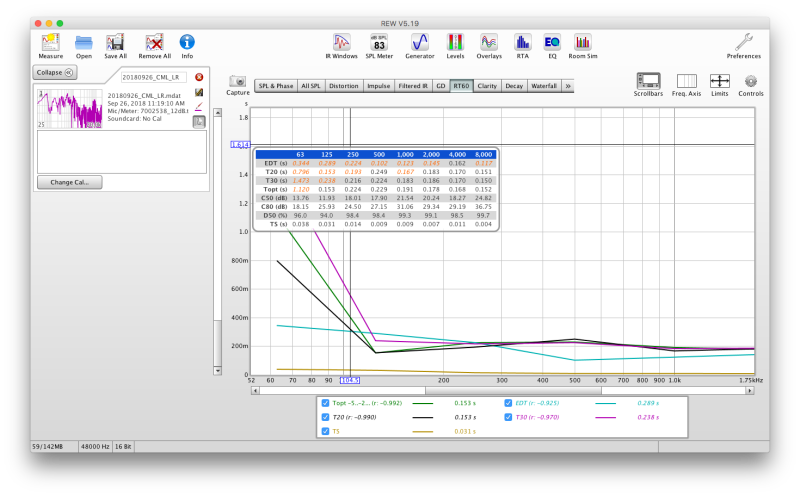Open graph Controls gear icon
Image resolution: width=800 pixels, height=496 pixels.
(751, 81)
